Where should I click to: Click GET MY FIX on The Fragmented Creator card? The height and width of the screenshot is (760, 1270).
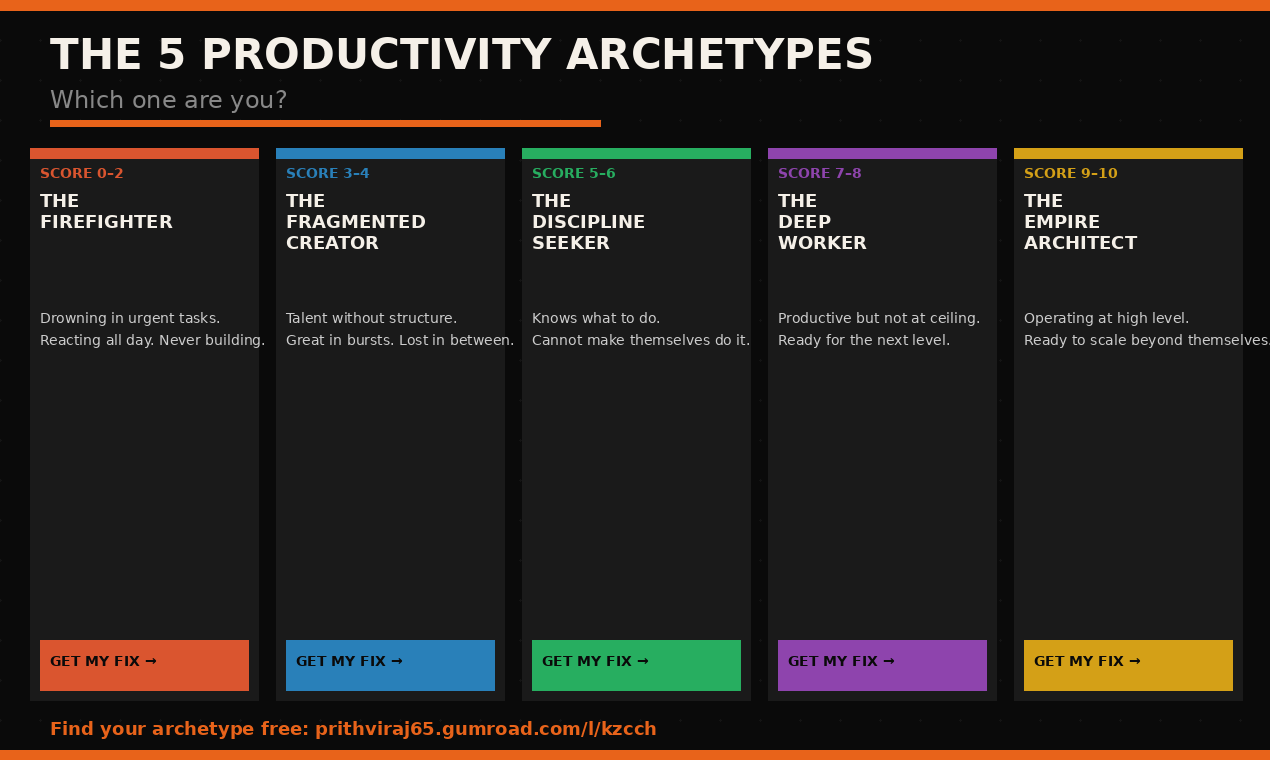pos(390,665)
